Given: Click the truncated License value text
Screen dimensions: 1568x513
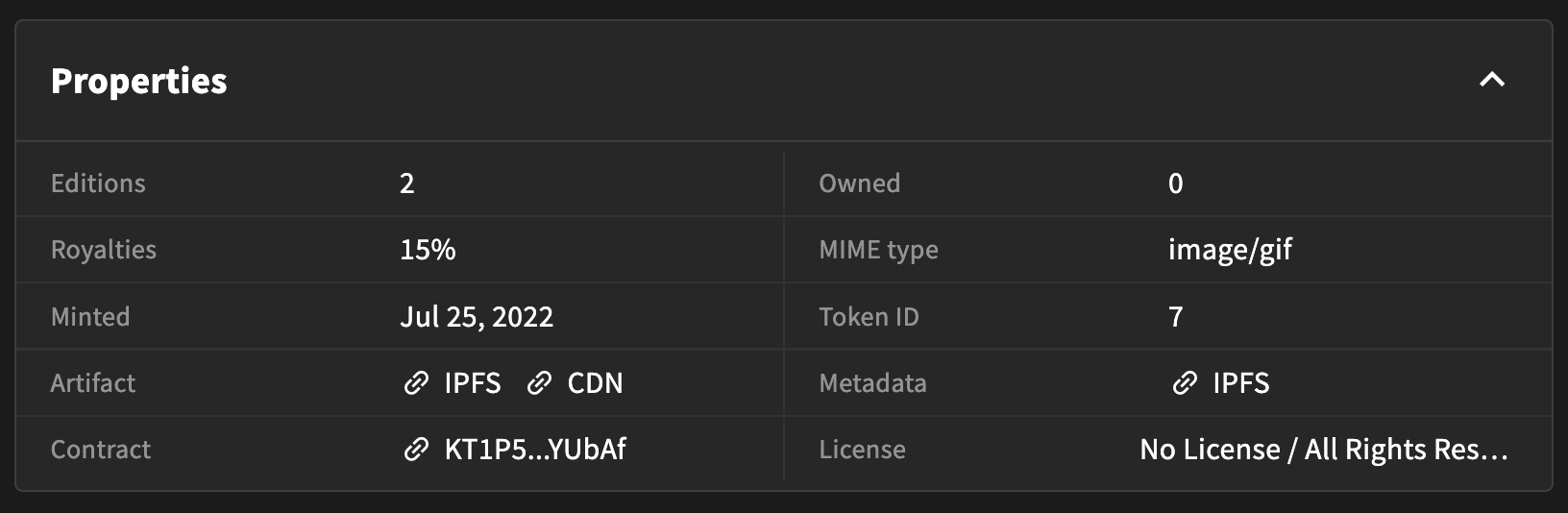Looking at the screenshot, I should [x=1323, y=450].
